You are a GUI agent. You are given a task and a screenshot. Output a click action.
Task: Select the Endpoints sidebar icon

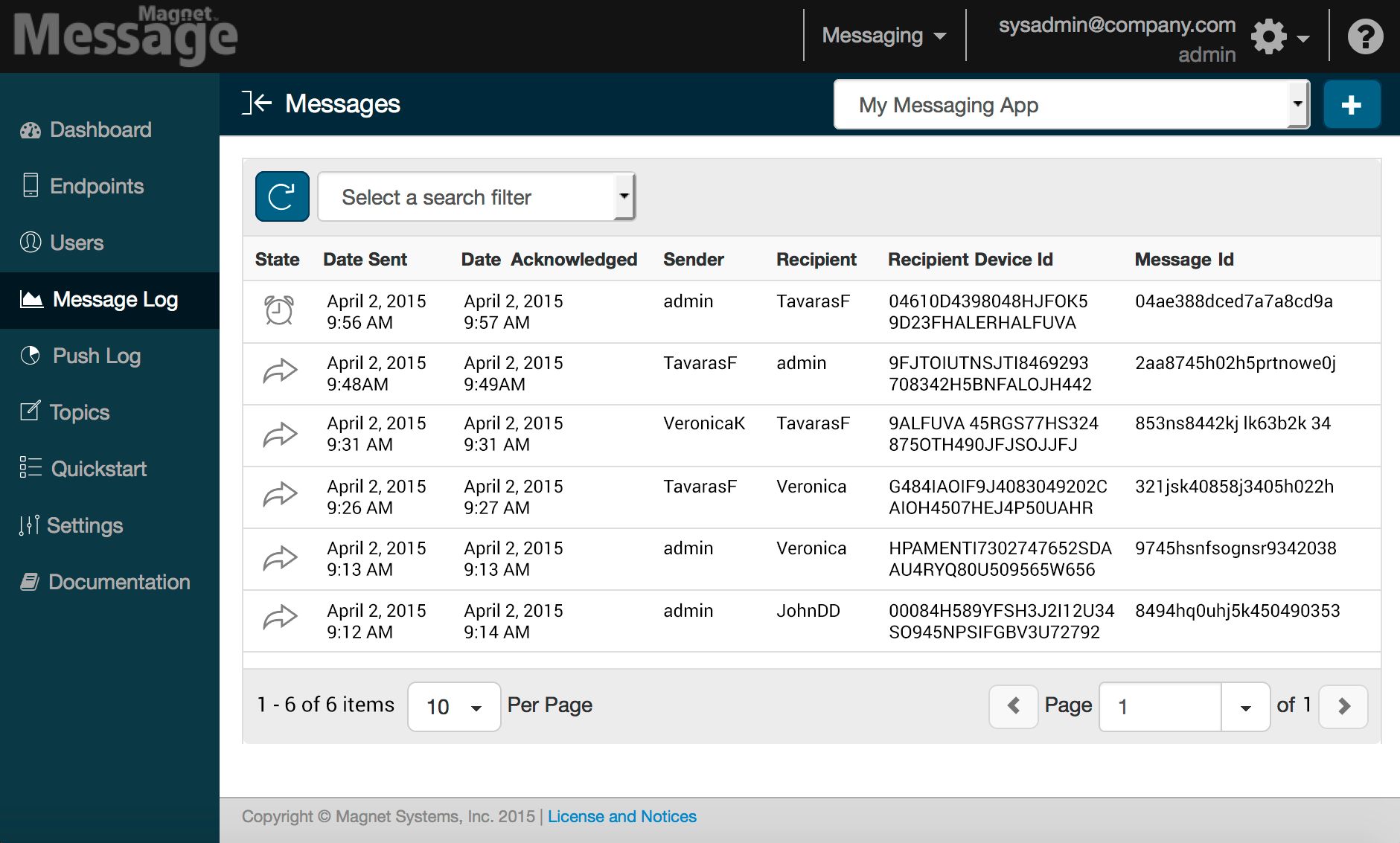pos(31,185)
